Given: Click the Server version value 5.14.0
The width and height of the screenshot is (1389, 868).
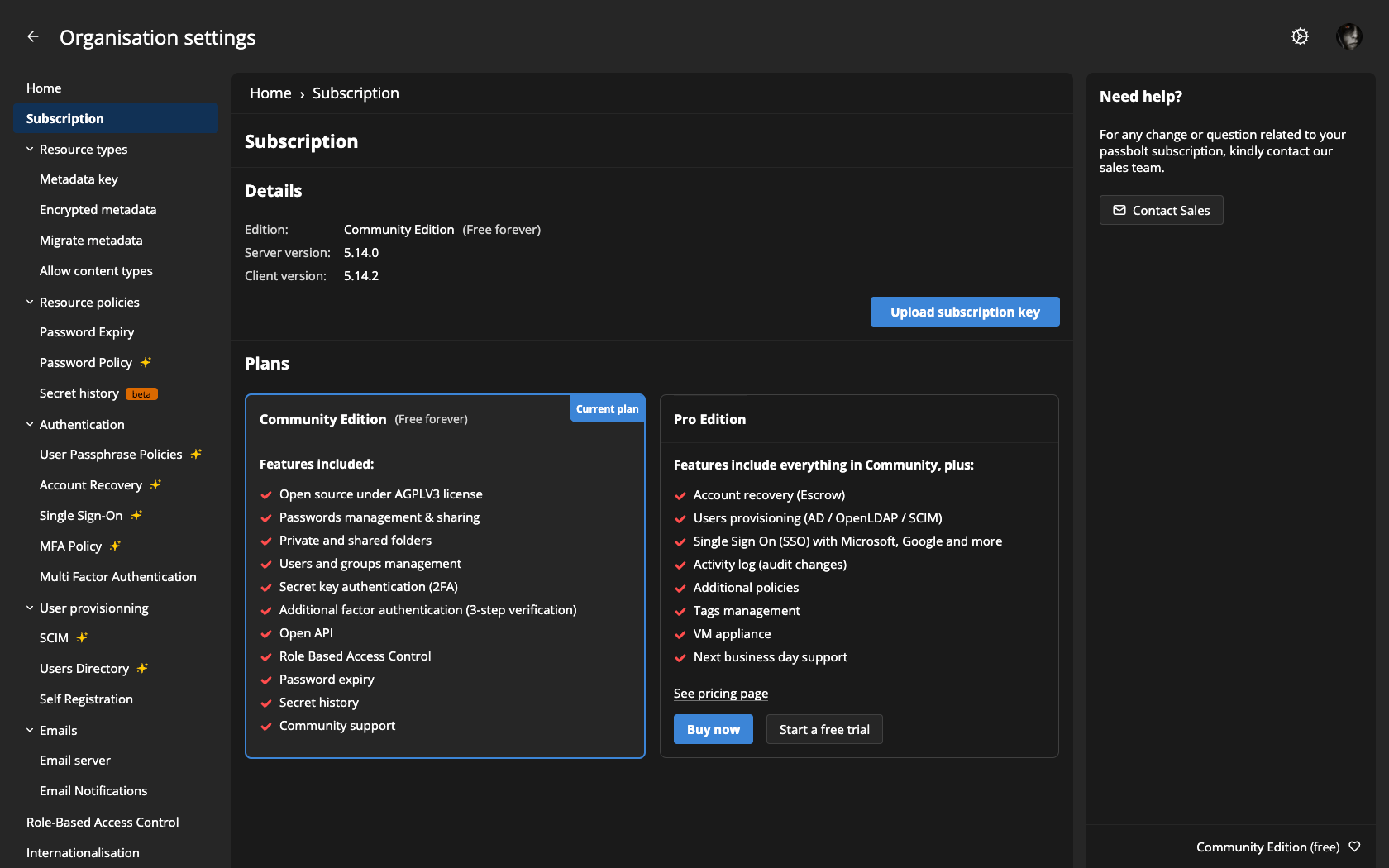Looking at the screenshot, I should pyautogui.click(x=361, y=252).
